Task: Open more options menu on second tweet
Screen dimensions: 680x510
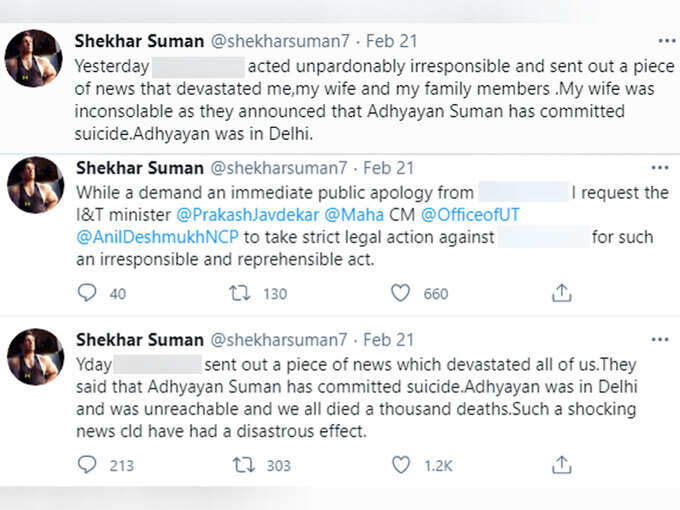Action: click(x=660, y=167)
